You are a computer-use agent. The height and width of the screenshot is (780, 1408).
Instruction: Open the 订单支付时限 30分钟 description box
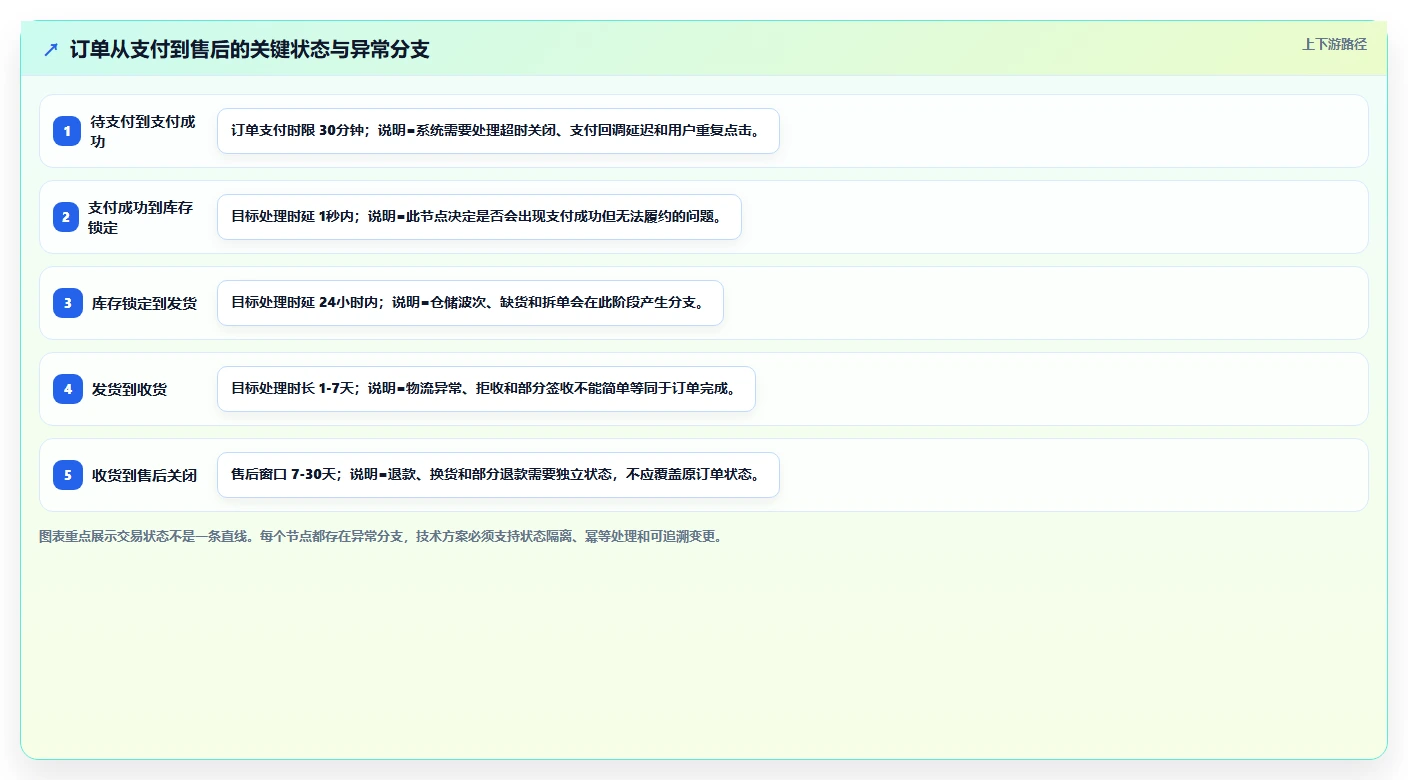tap(498, 131)
